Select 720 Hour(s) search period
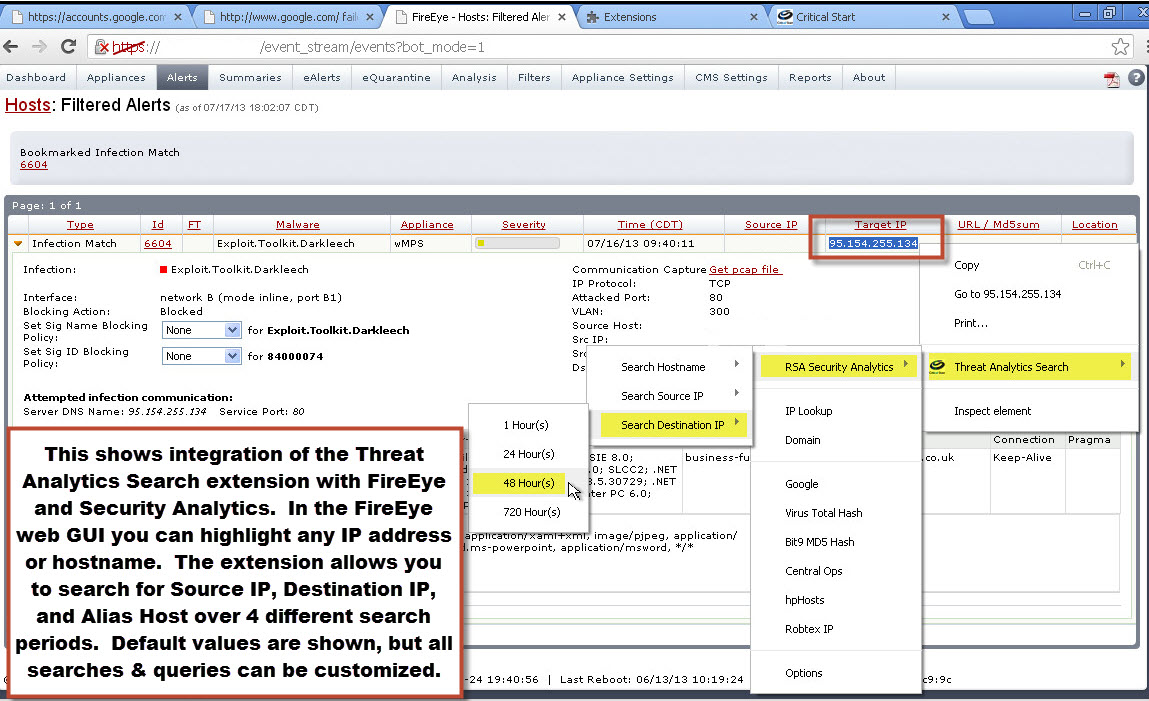The height and width of the screenshot is (701, 1149). [x=532, y=512]
